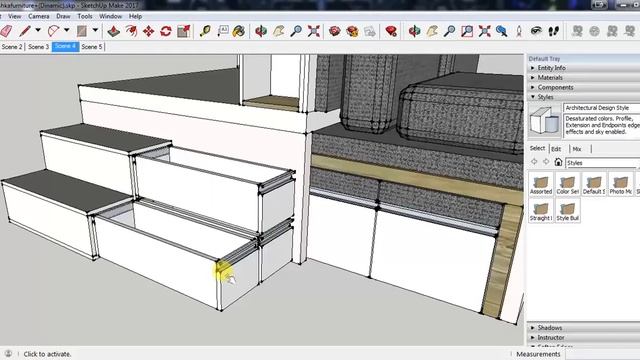Select the Scale tool

184,31
